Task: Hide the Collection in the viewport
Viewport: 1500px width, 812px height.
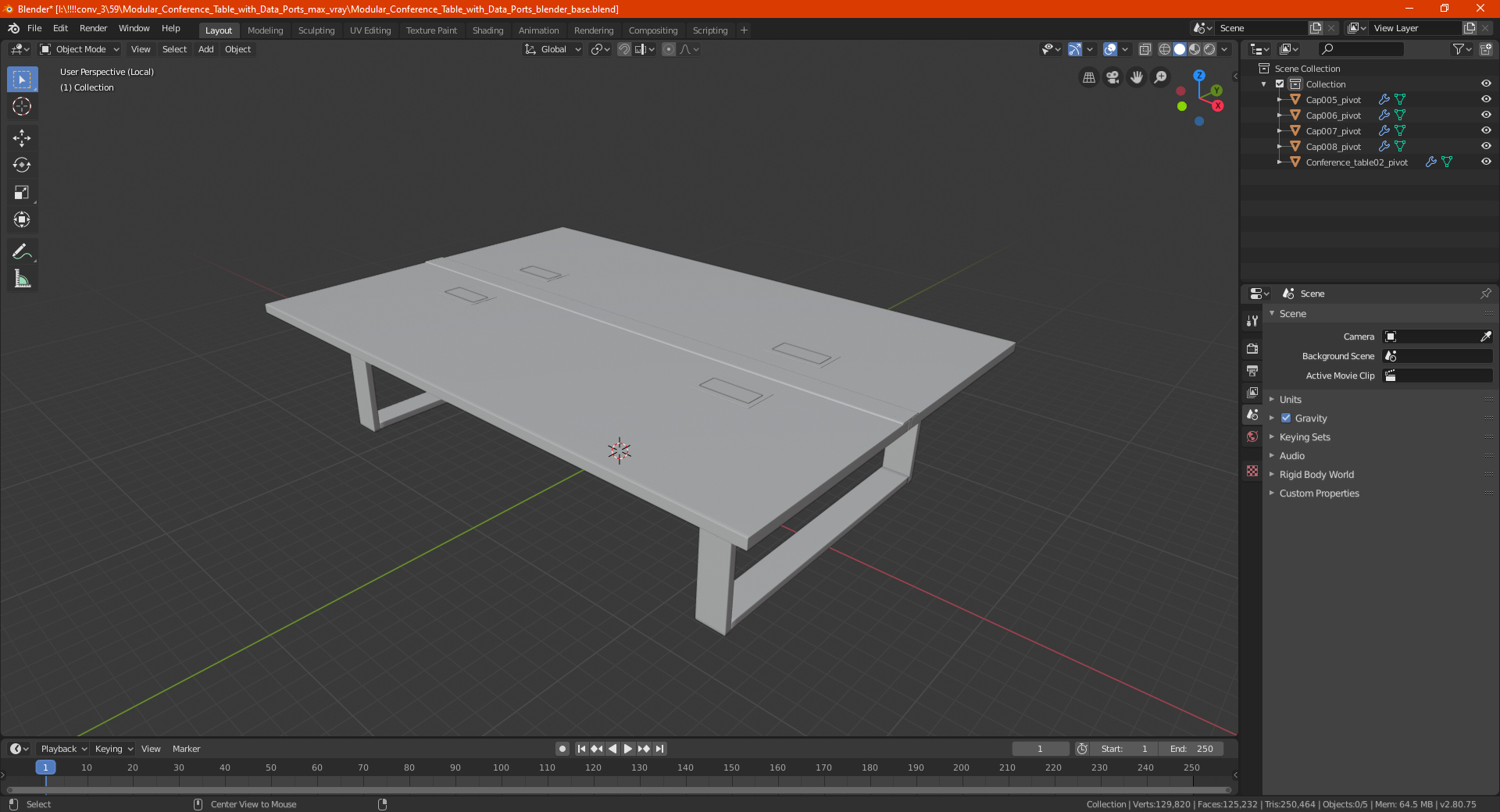Action: coord(1486,84)
